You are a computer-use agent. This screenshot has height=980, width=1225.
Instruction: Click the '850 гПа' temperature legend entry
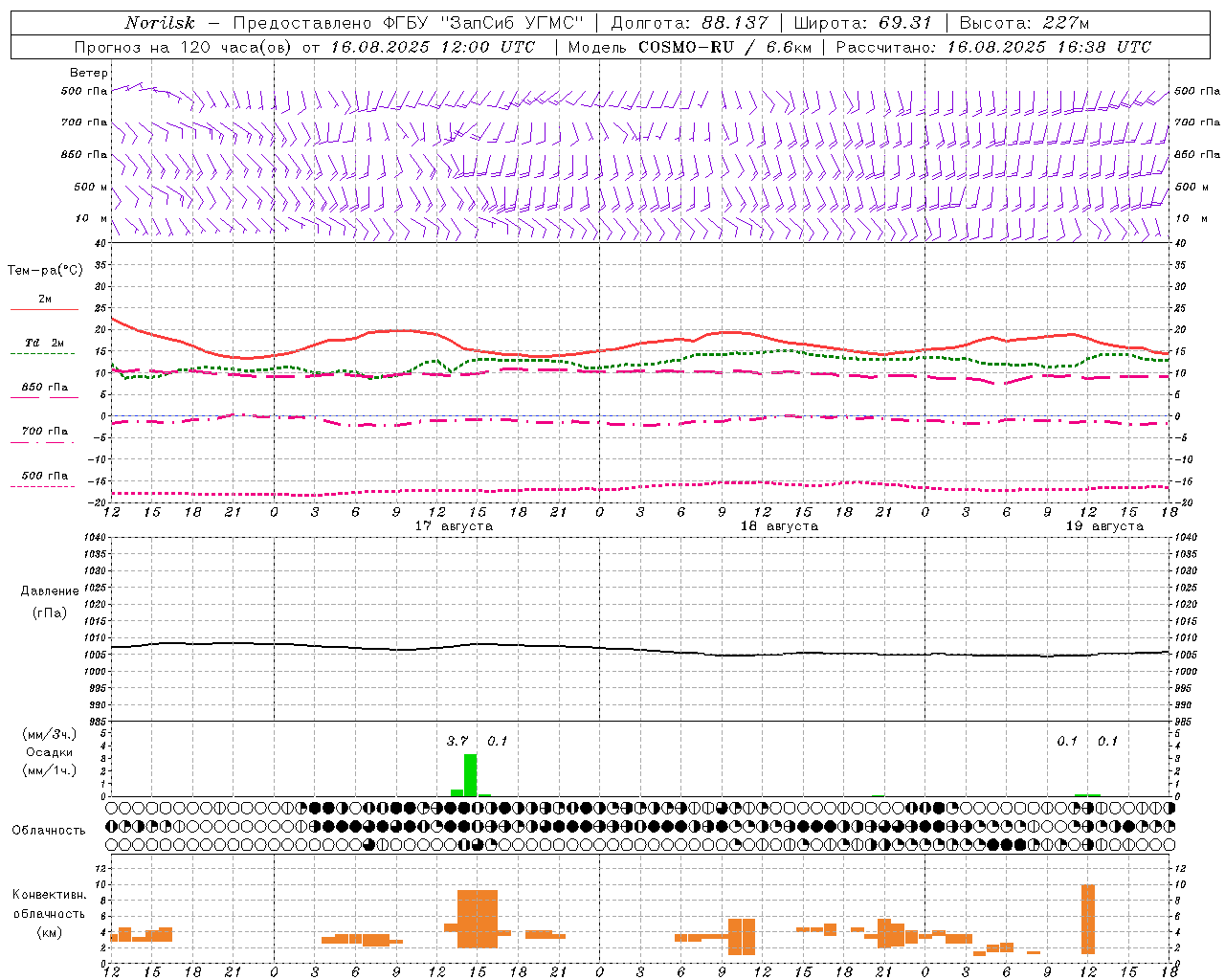pos(44,388)
